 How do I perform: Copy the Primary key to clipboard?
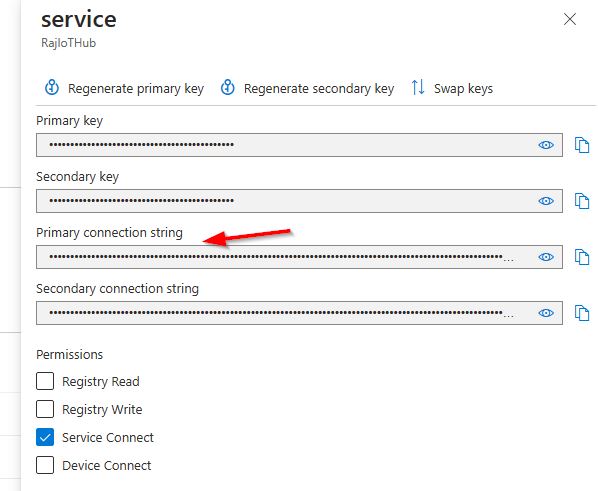pyautogui.click(x=582, y=145)
